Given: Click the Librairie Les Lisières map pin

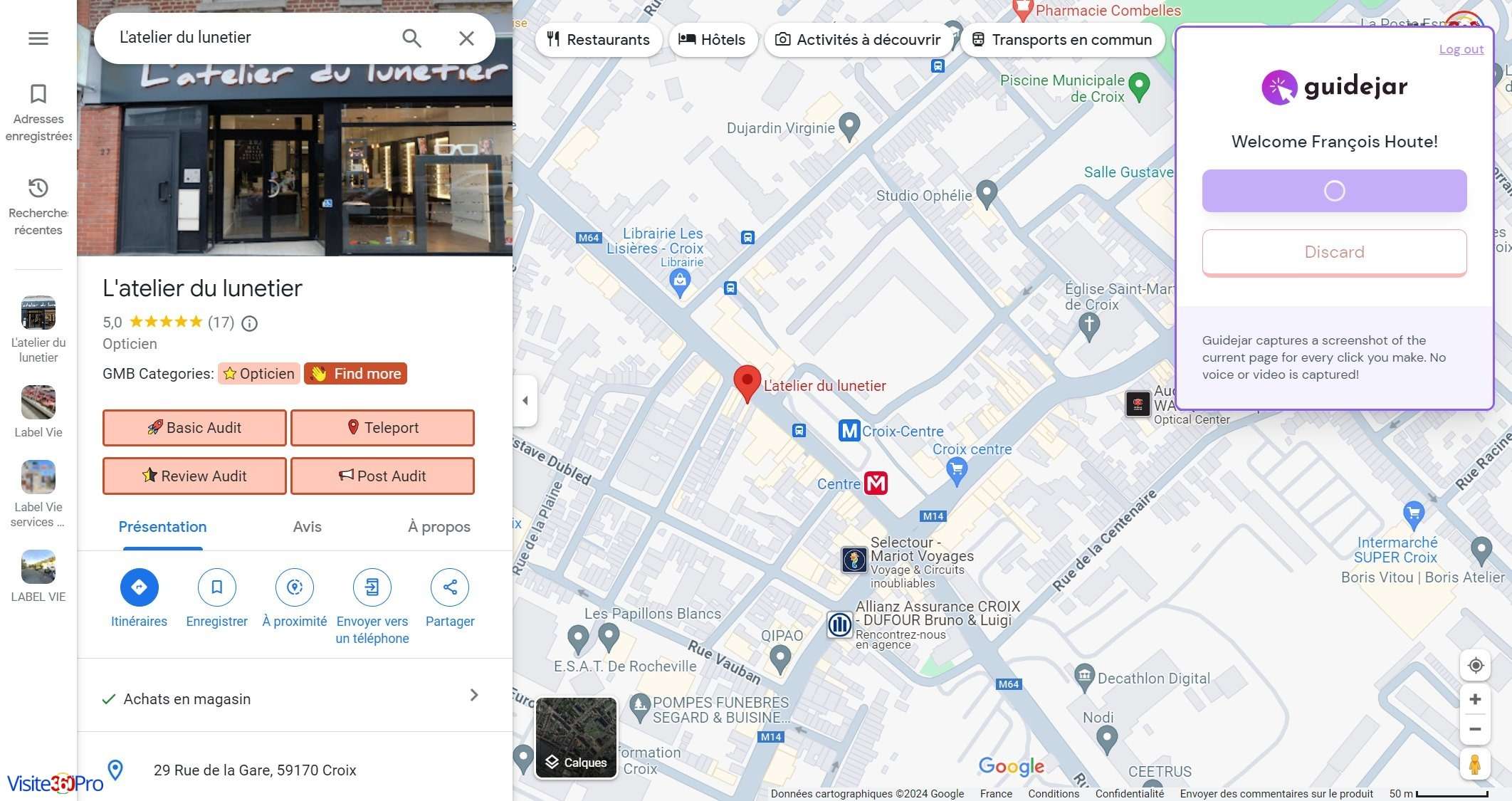Looking at the screenshot, I should point(680,284).
